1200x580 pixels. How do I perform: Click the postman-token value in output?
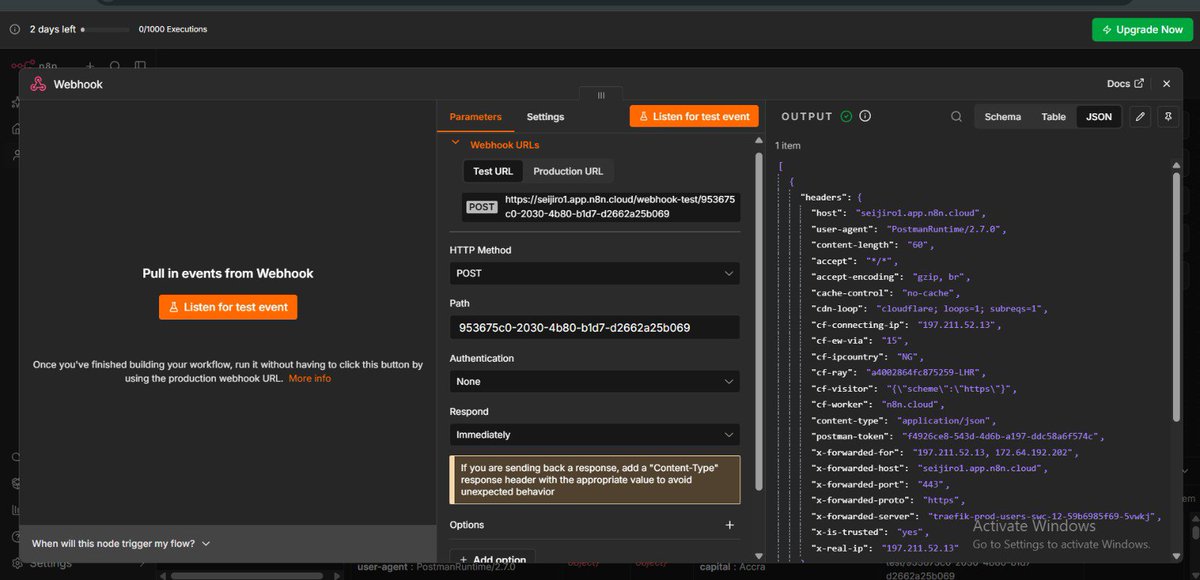(1001, 437)
